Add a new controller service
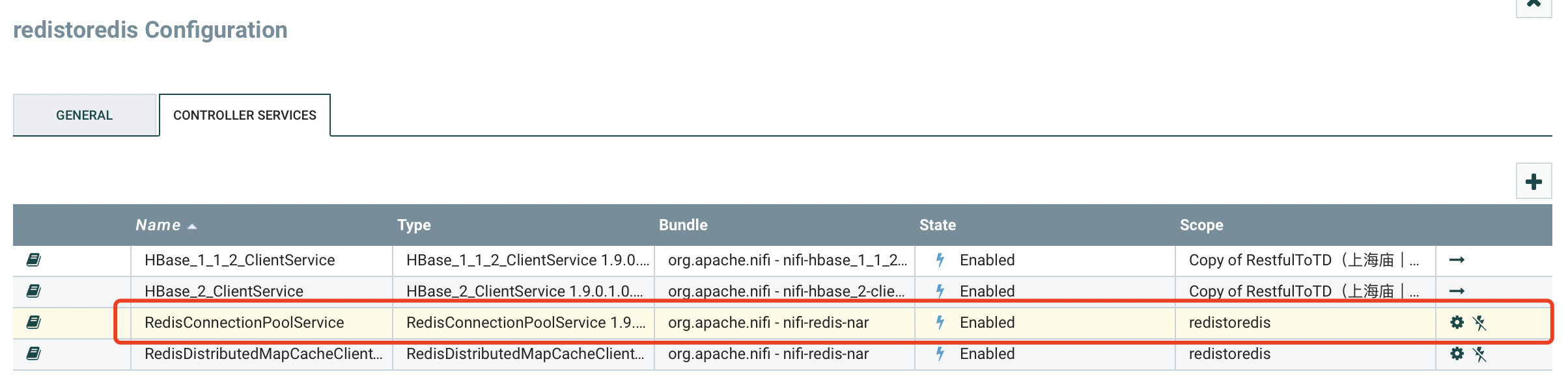This screenshot has height=385, width=1568. point(1534,181)
